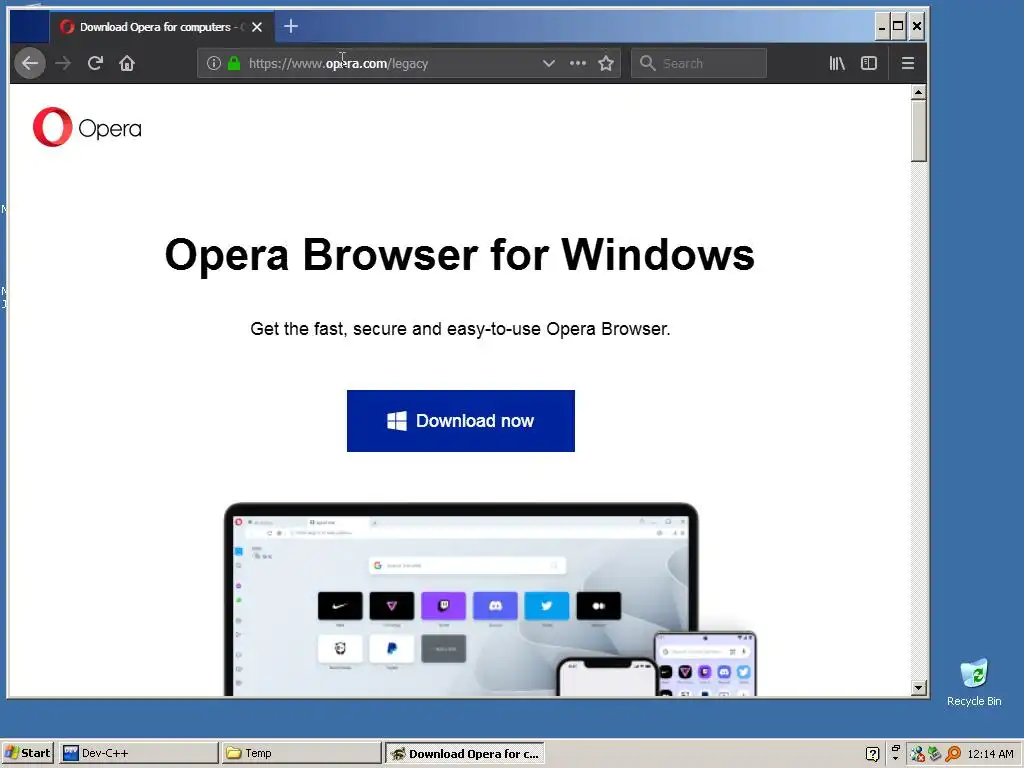Click the green safely remove hardware tray icon
This screenshot has width=1024, height=768.
point(935,754)
